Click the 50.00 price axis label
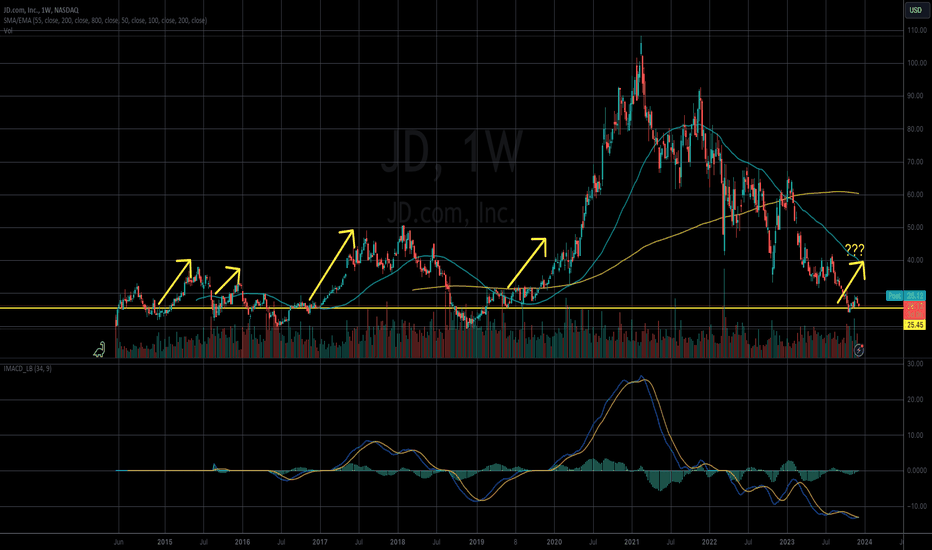932x550 pixels. (915, 227)
